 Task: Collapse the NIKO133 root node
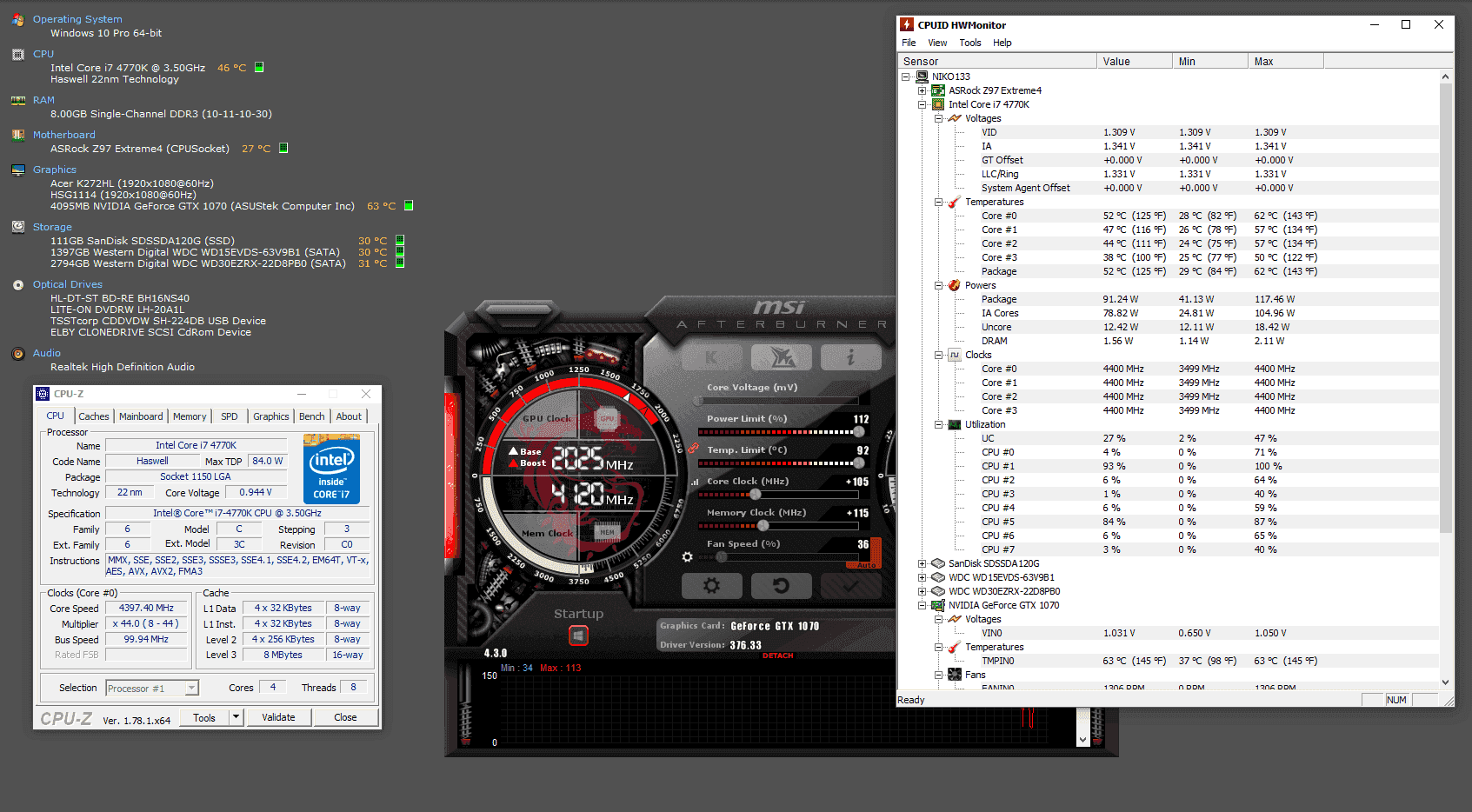click(906, 77)
